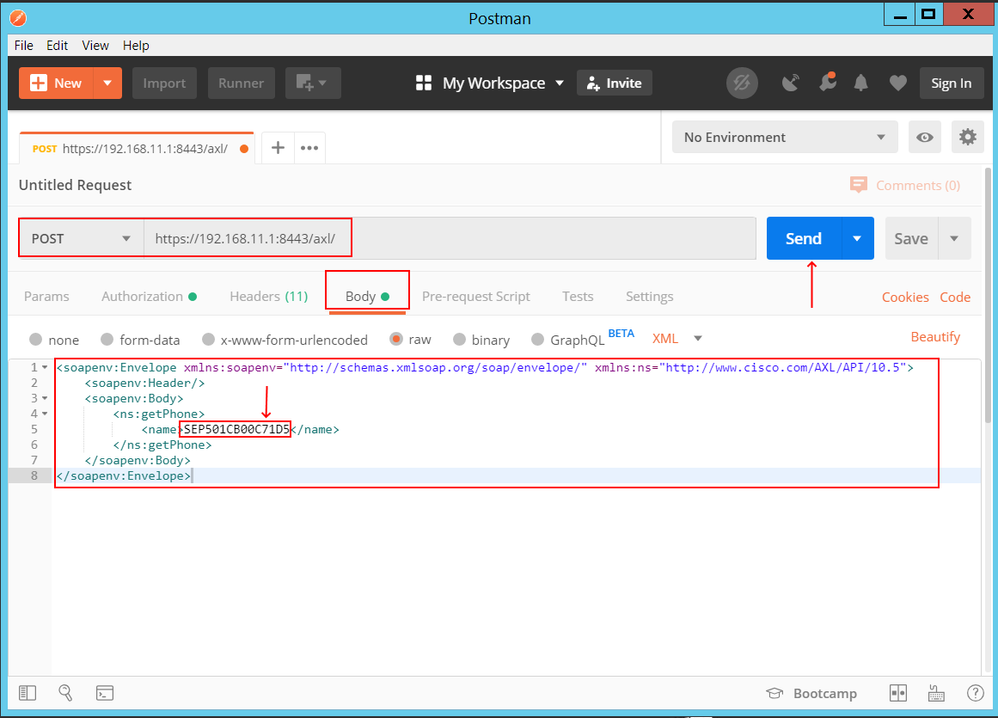Switch to two-pane layout icon

[898, 693]
